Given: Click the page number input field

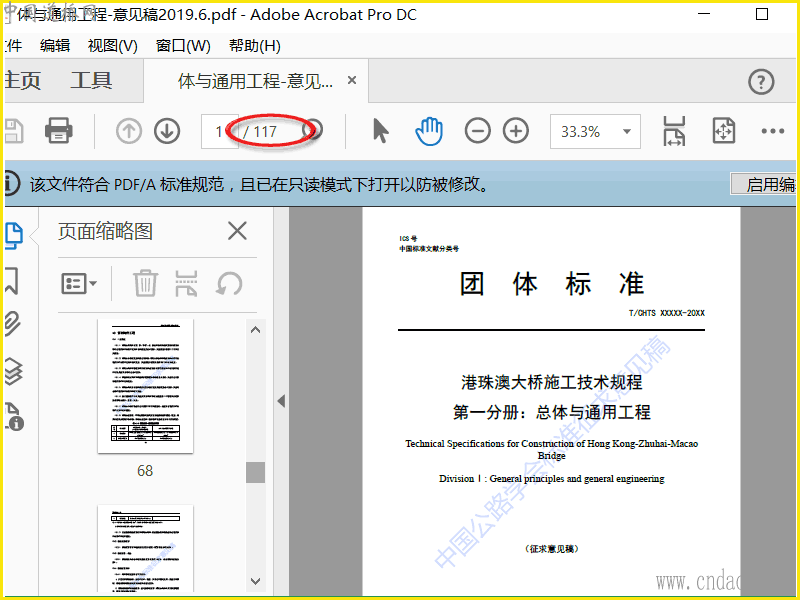Looking at the screenshot, I should click(219, 132).
